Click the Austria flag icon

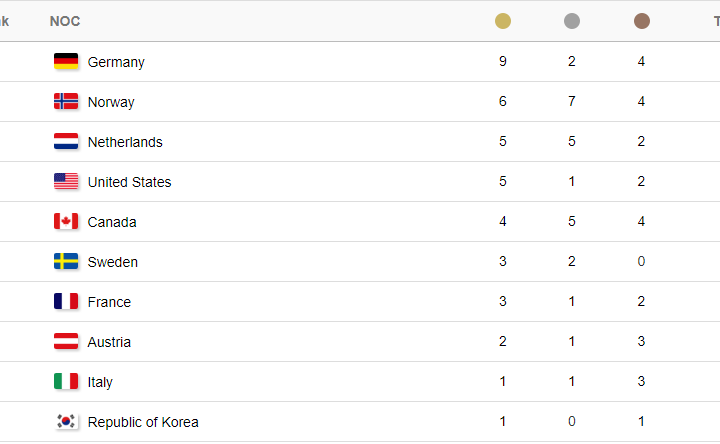[x=66, y=341]
